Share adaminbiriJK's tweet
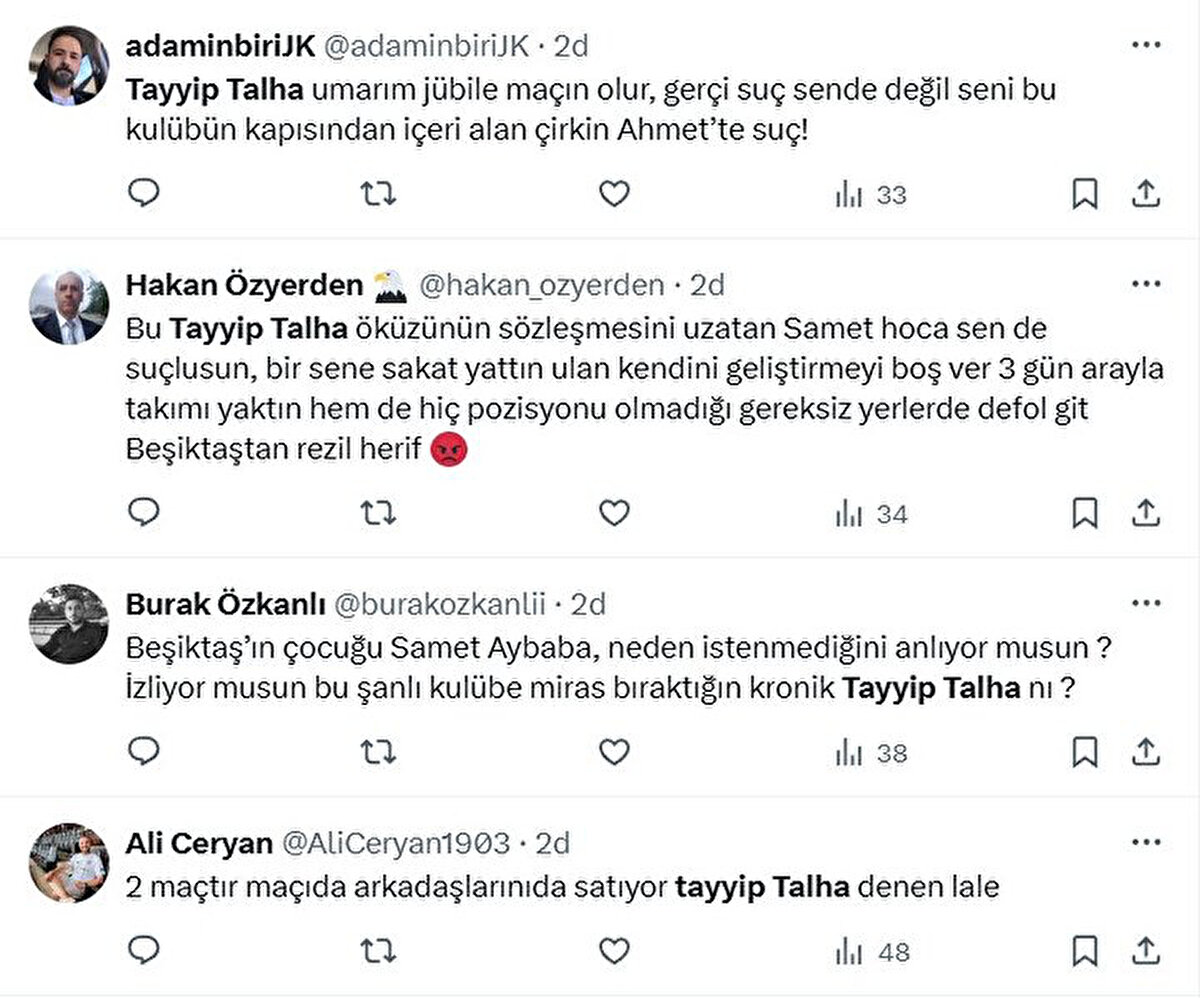Image resolution: width=1200 pixels, height=998 pixels. click(1145, 194)
